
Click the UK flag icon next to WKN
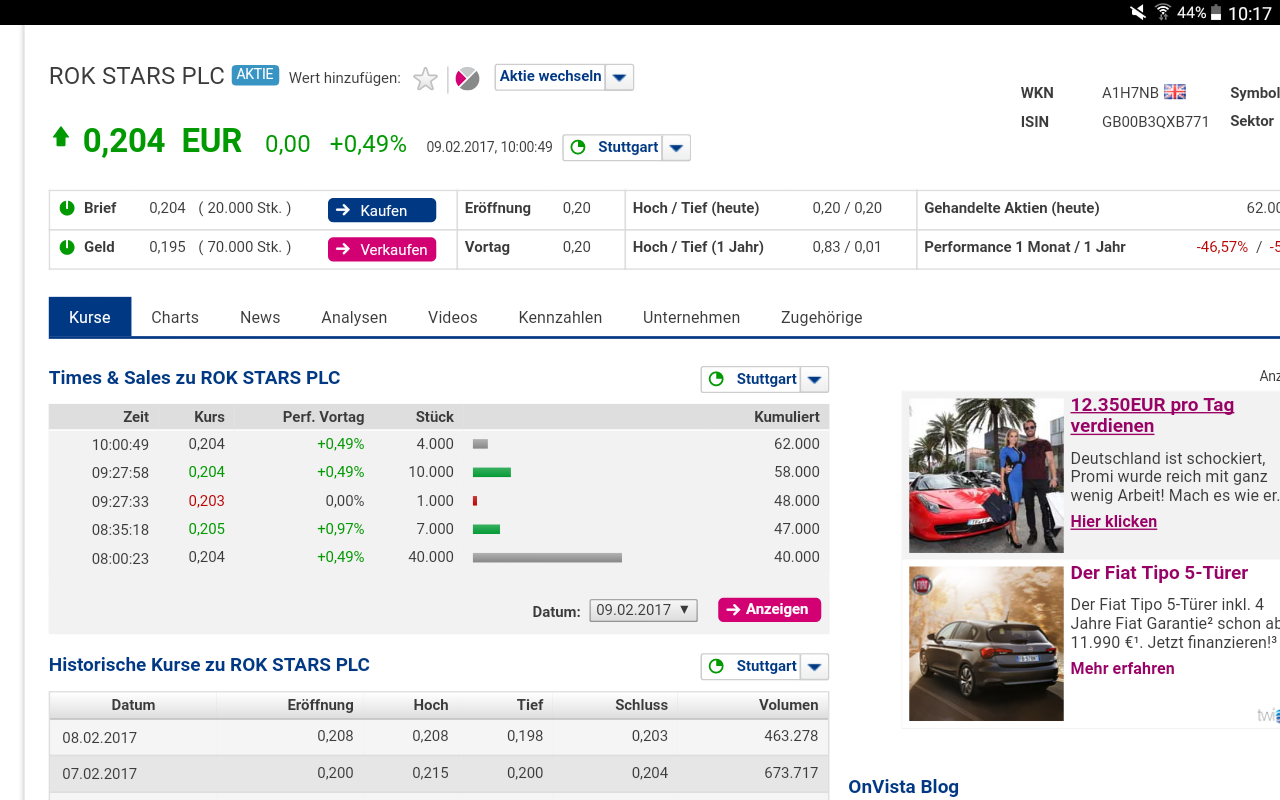point(1175,92)
